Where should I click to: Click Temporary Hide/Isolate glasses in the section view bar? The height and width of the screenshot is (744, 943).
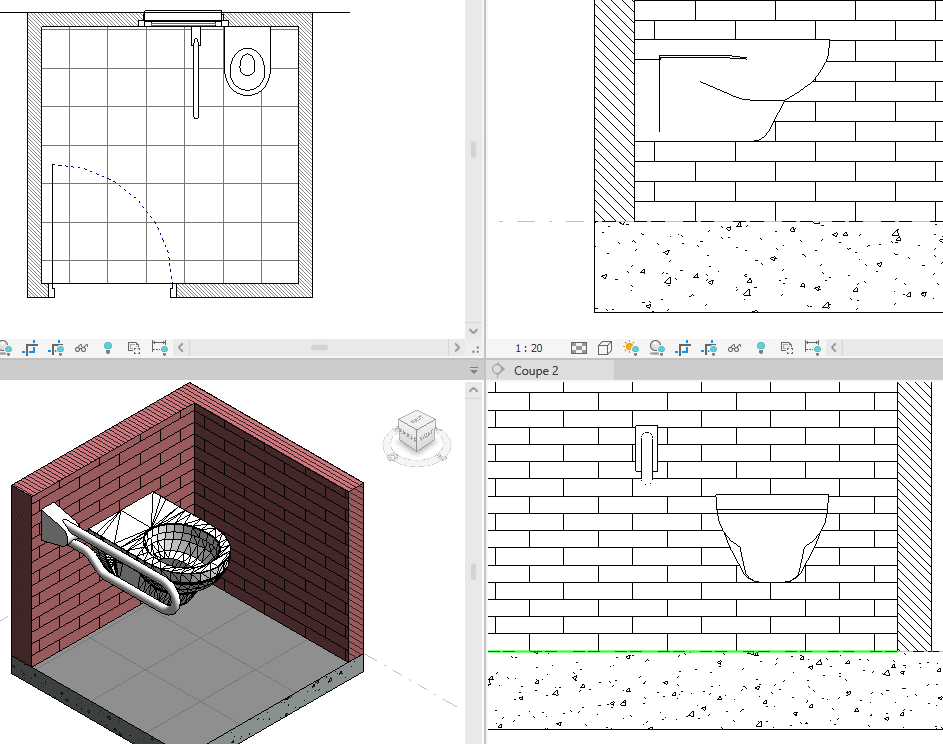coord(735,348)
